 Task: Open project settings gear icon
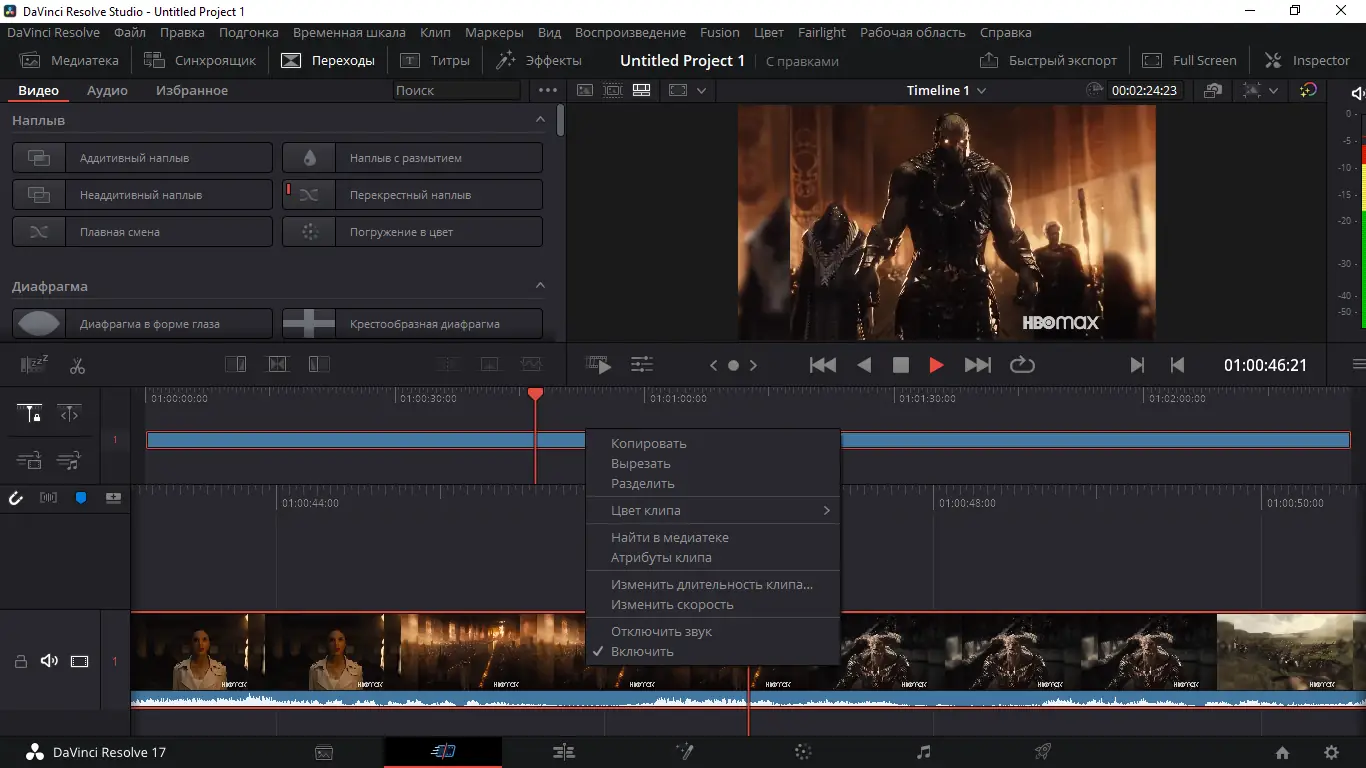pos(1331,753)
